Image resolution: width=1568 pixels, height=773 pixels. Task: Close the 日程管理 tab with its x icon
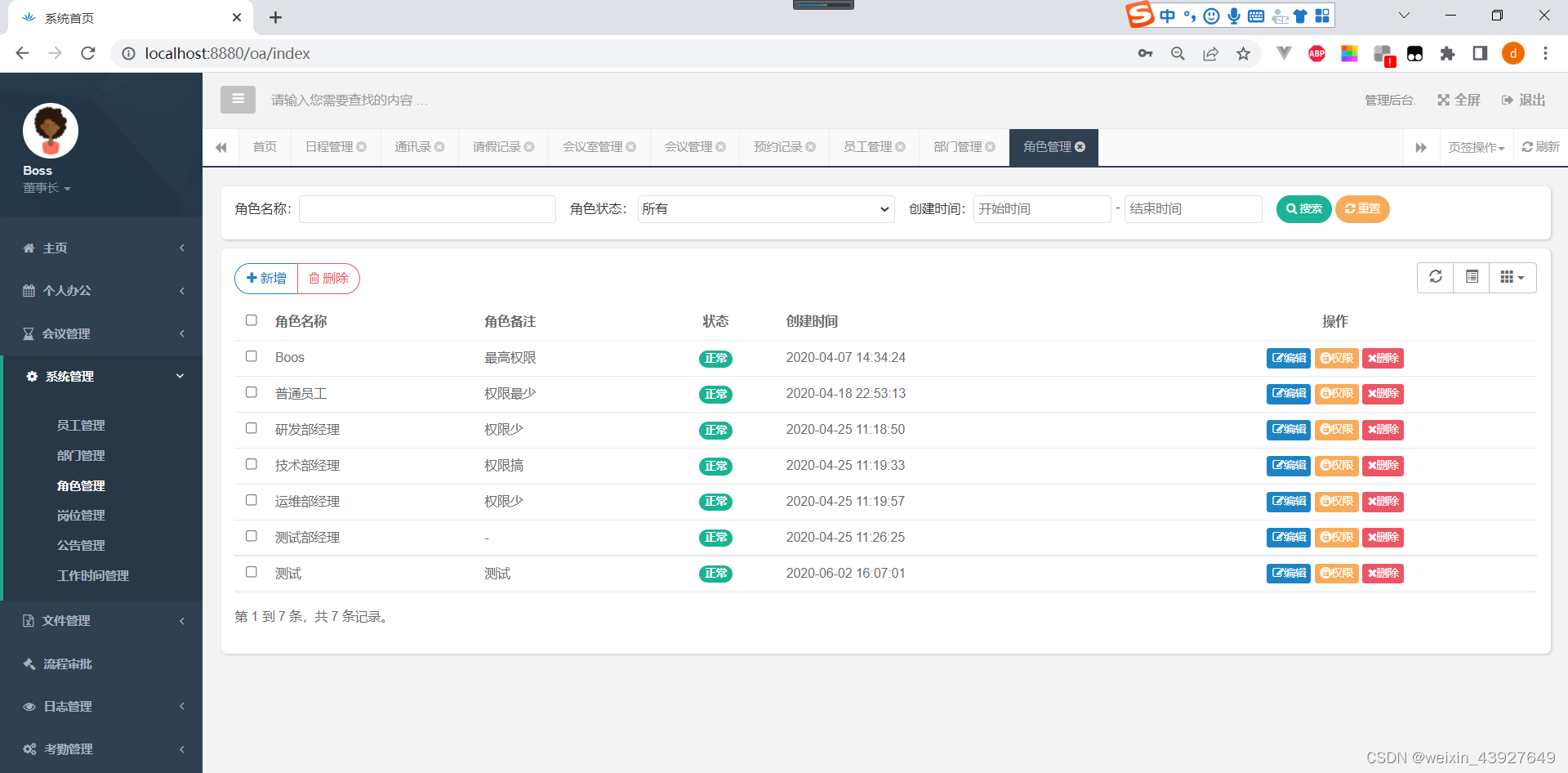coord(361,147)
